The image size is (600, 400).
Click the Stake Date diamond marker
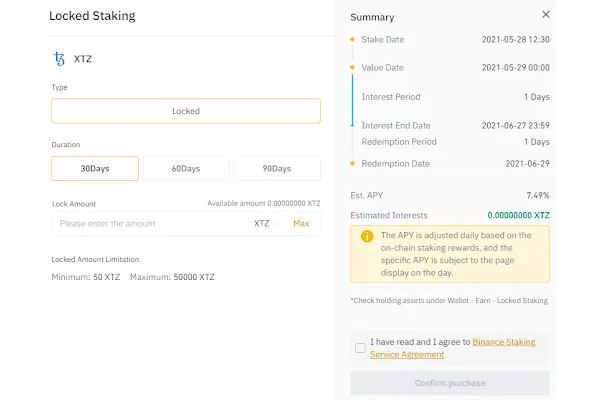pyautogui.click(x=352, y=40)
